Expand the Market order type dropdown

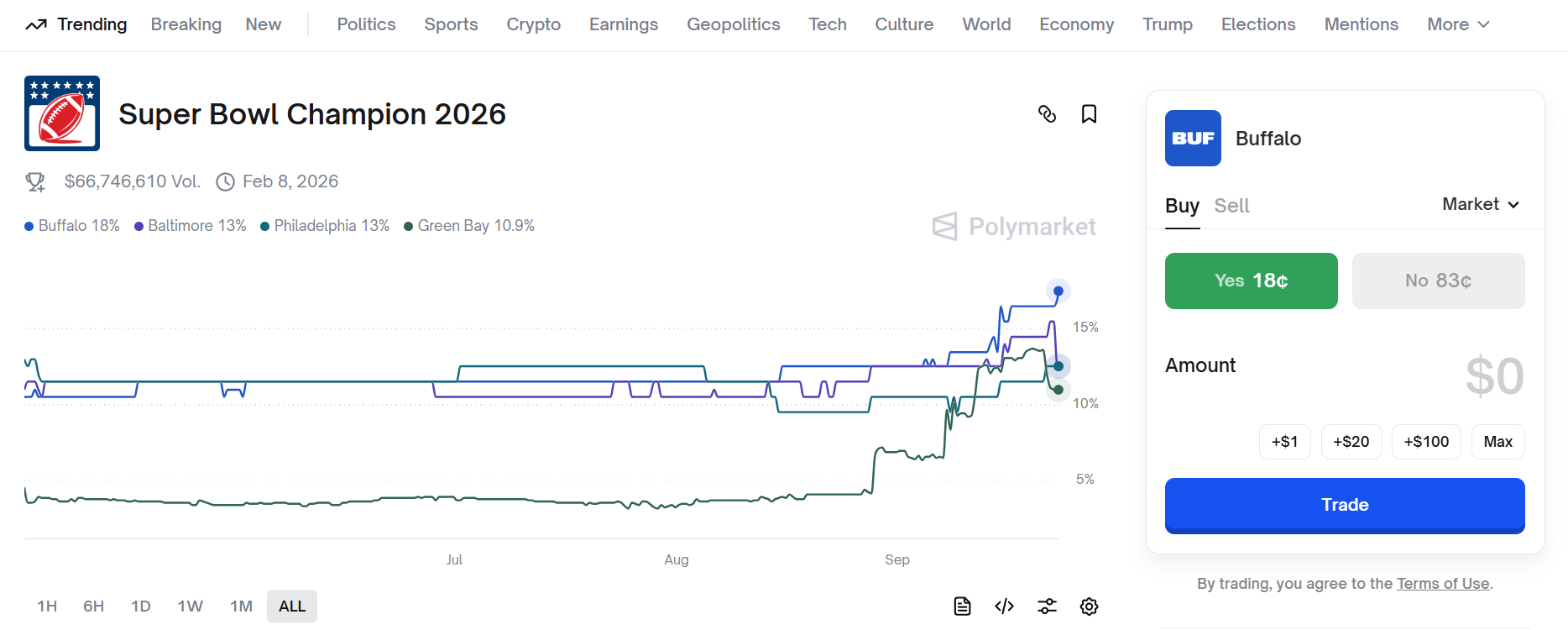[x=1481, y=205]
